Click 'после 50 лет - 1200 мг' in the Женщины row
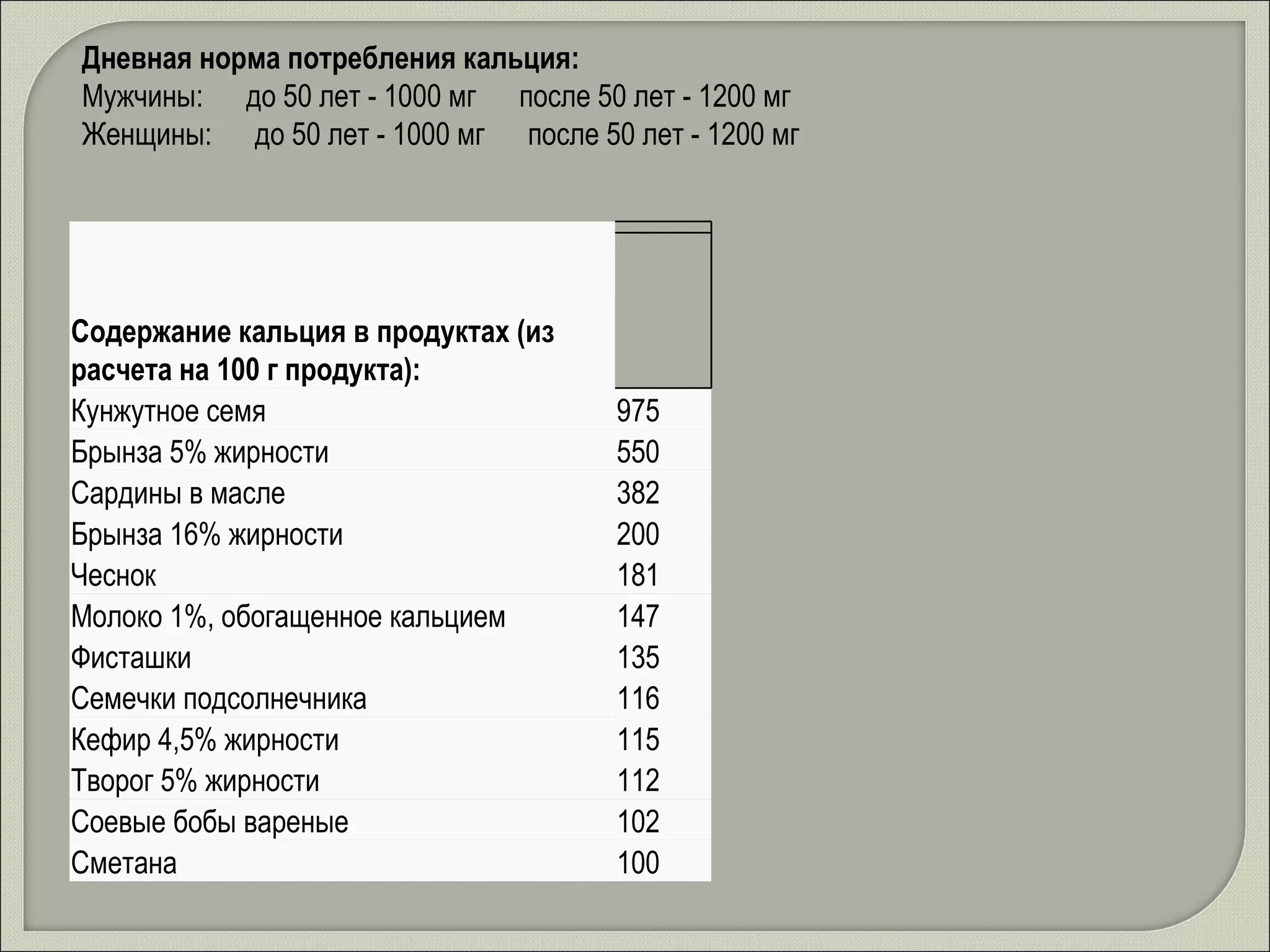The image size is (1270, 952). click(664, 134)
